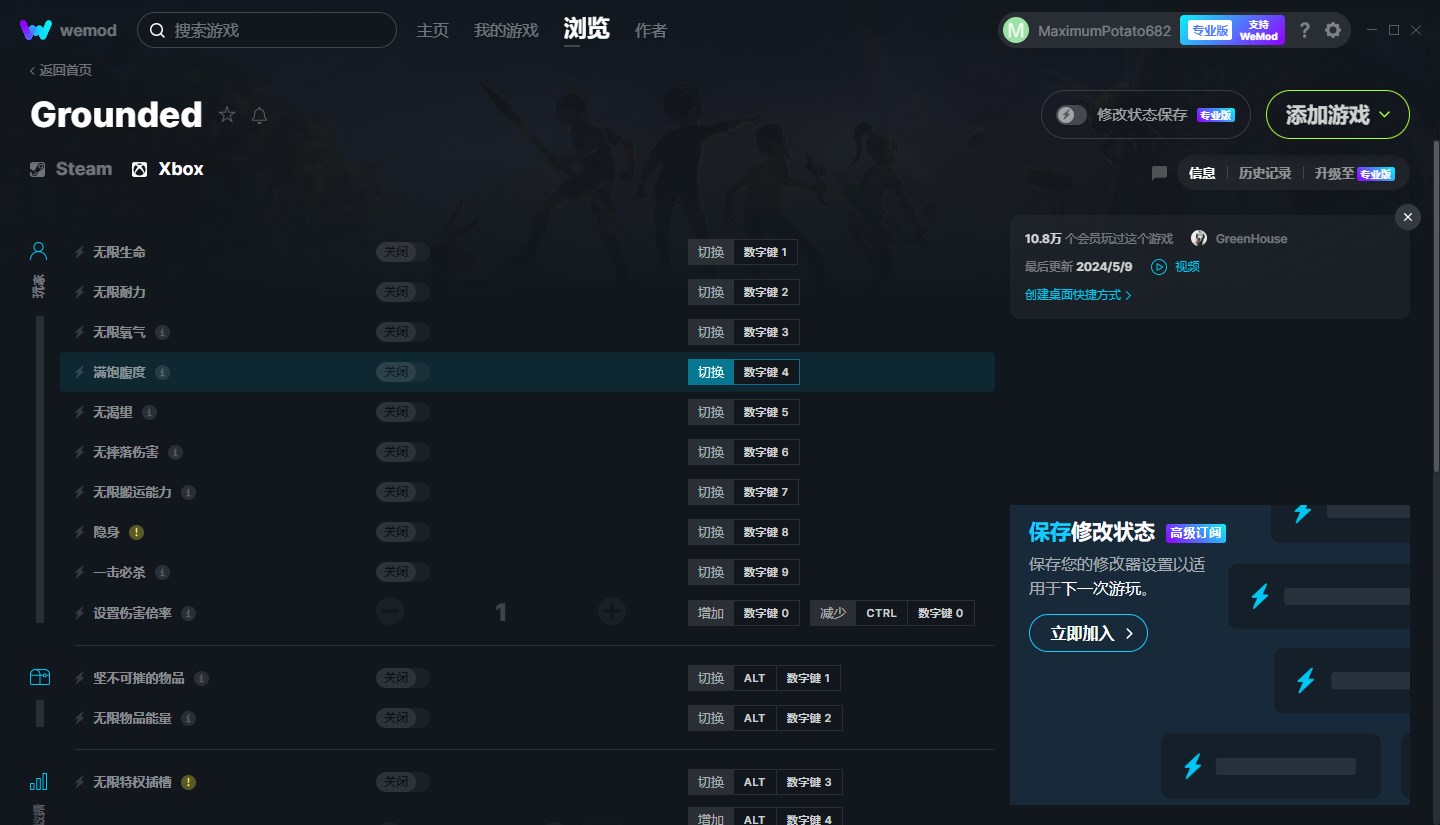Image resolution: width=1440 pixels, height=825 pixels.
Task: Increase 设置伤害倍率 with plus button
Action: 612,611
